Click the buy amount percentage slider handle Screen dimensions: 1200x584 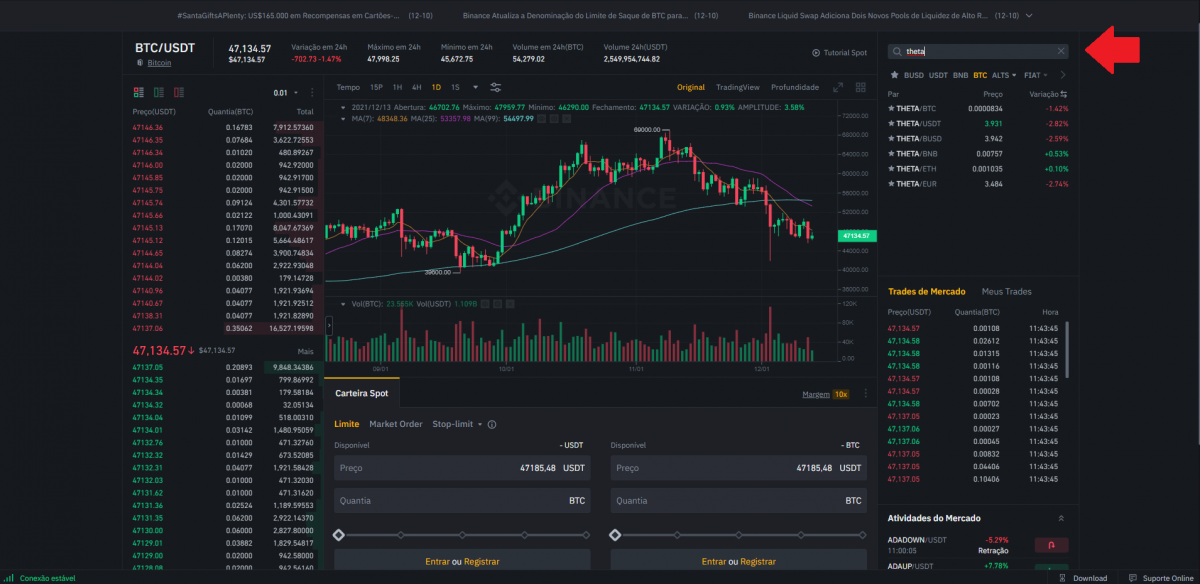tap(338, 535)
